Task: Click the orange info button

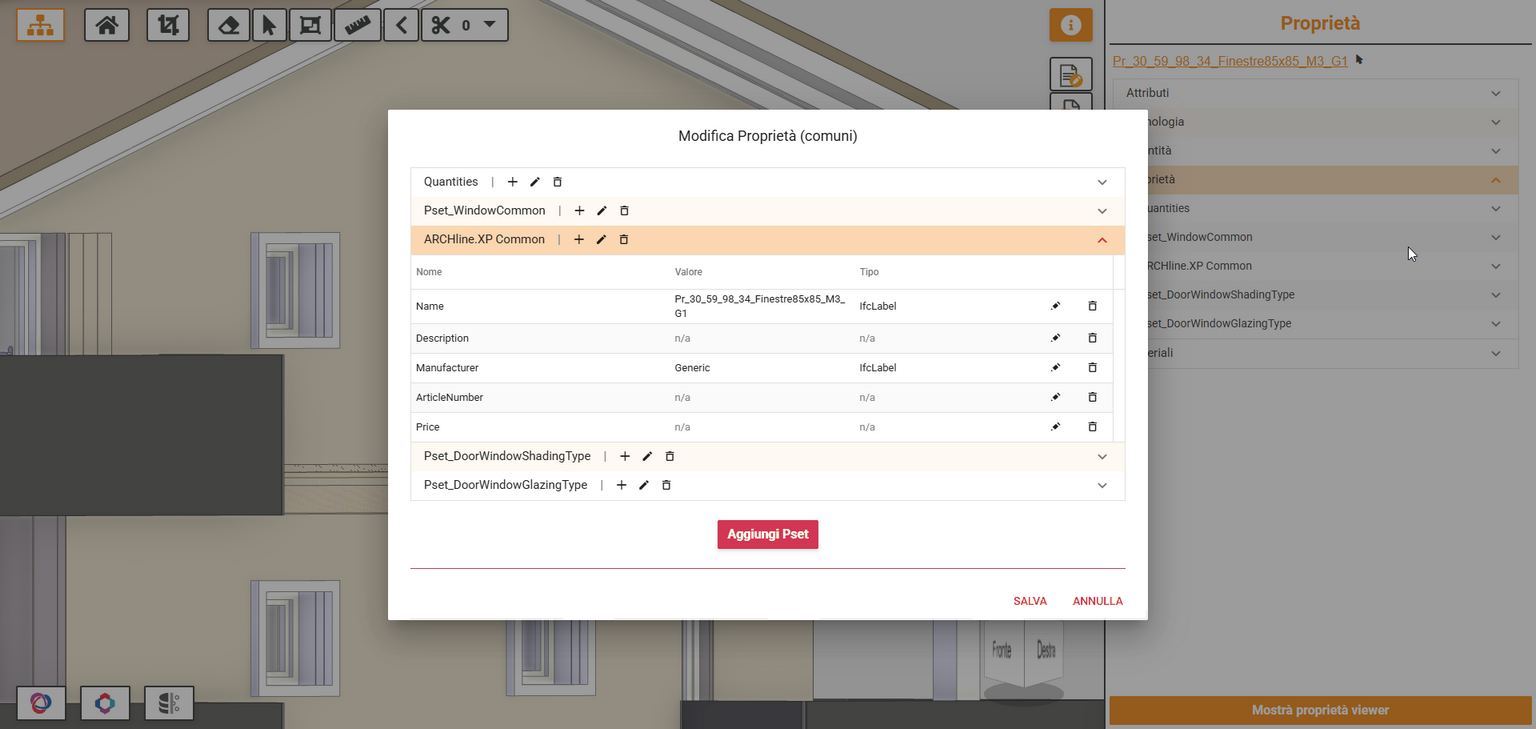Action: (x=1070, y=25)
